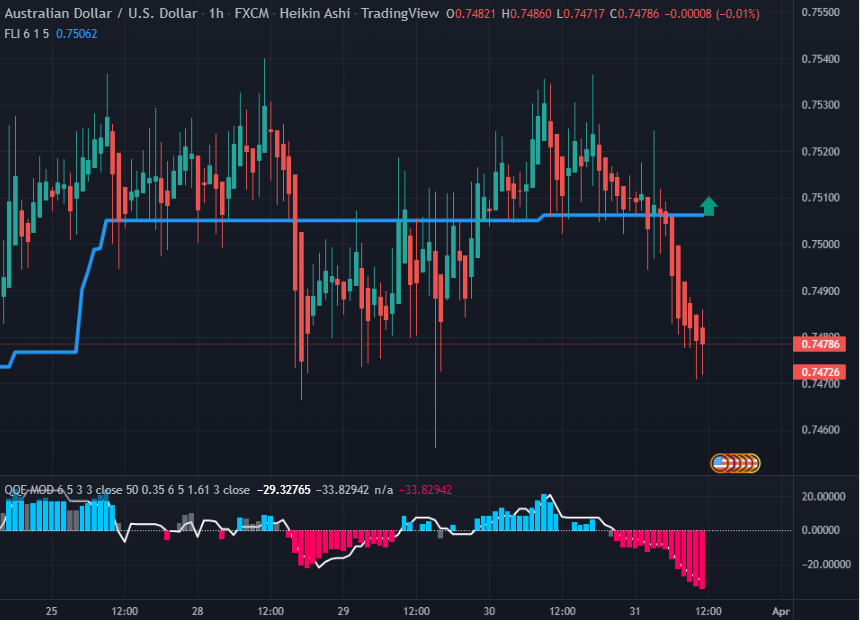Click the price scale label 0.75400
The image size is (860, 620).
[x=821, y=59]
